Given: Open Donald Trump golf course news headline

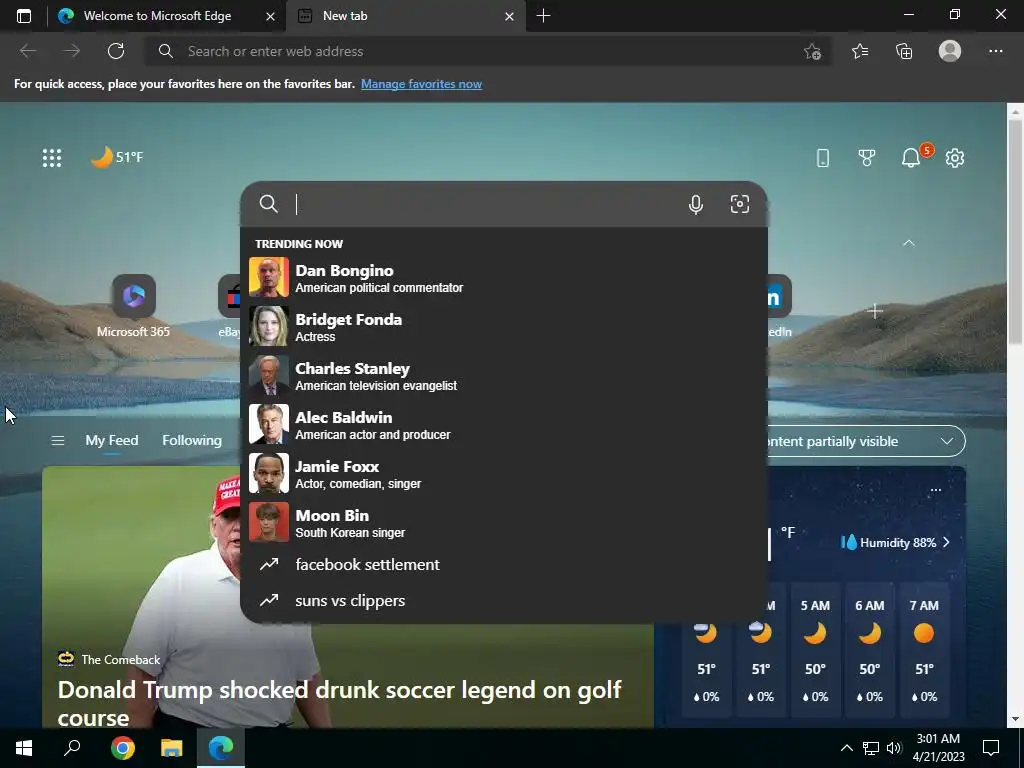Looking at the screenshot, I should tap(340, 703).
